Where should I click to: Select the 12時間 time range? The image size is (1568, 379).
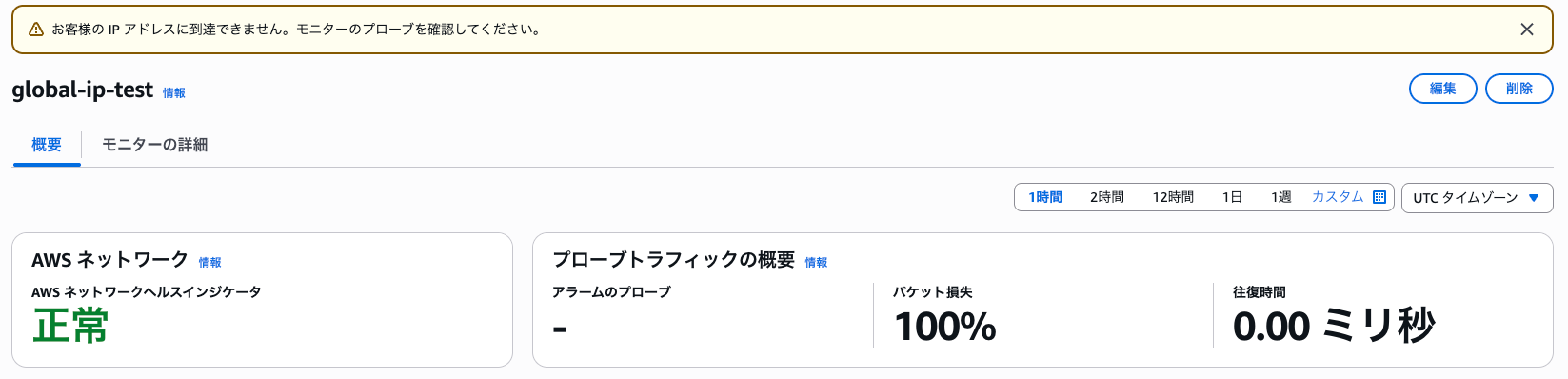coord(1173,197)
